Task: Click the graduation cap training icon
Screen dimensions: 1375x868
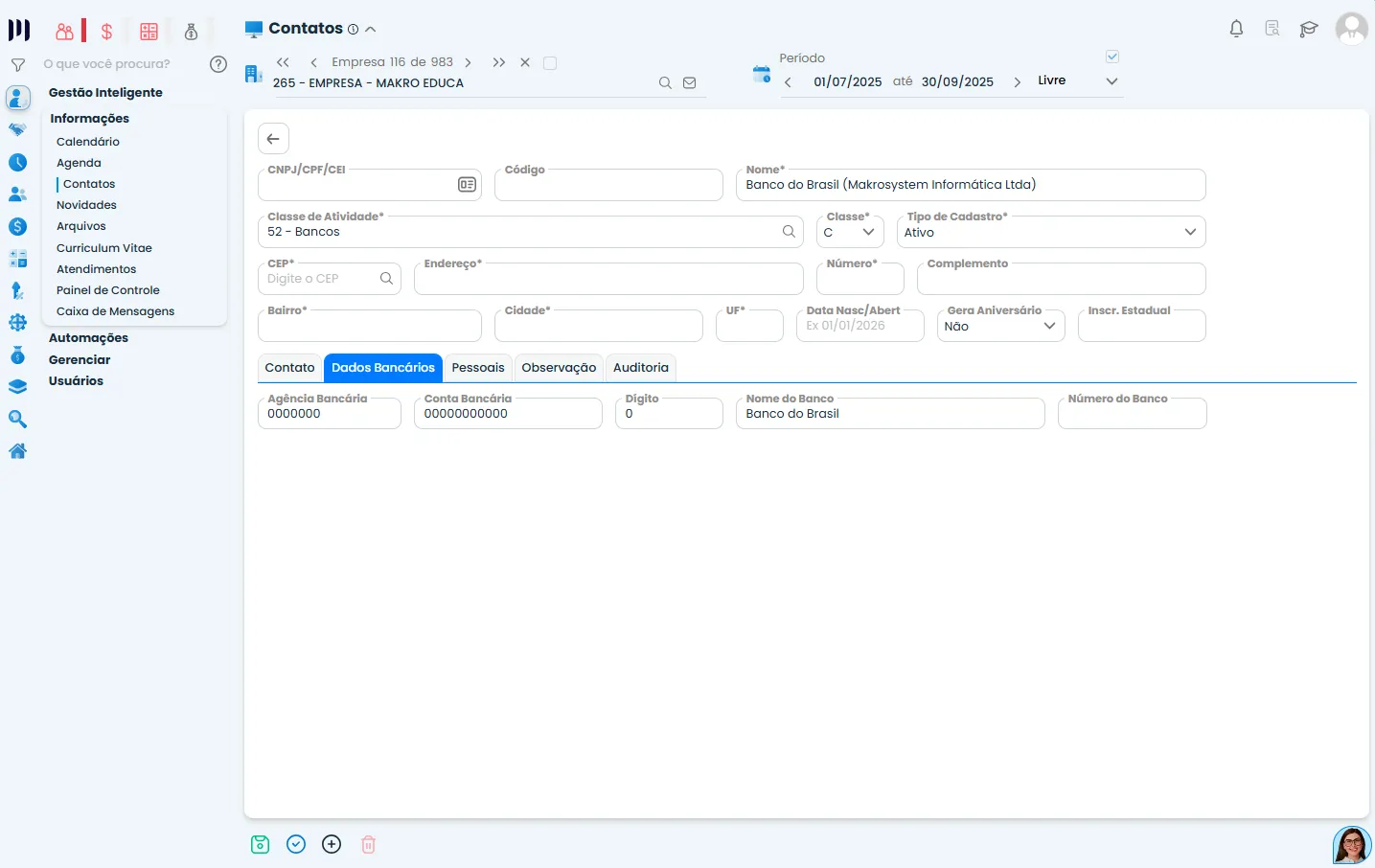Action: (x=1309, y=29)
